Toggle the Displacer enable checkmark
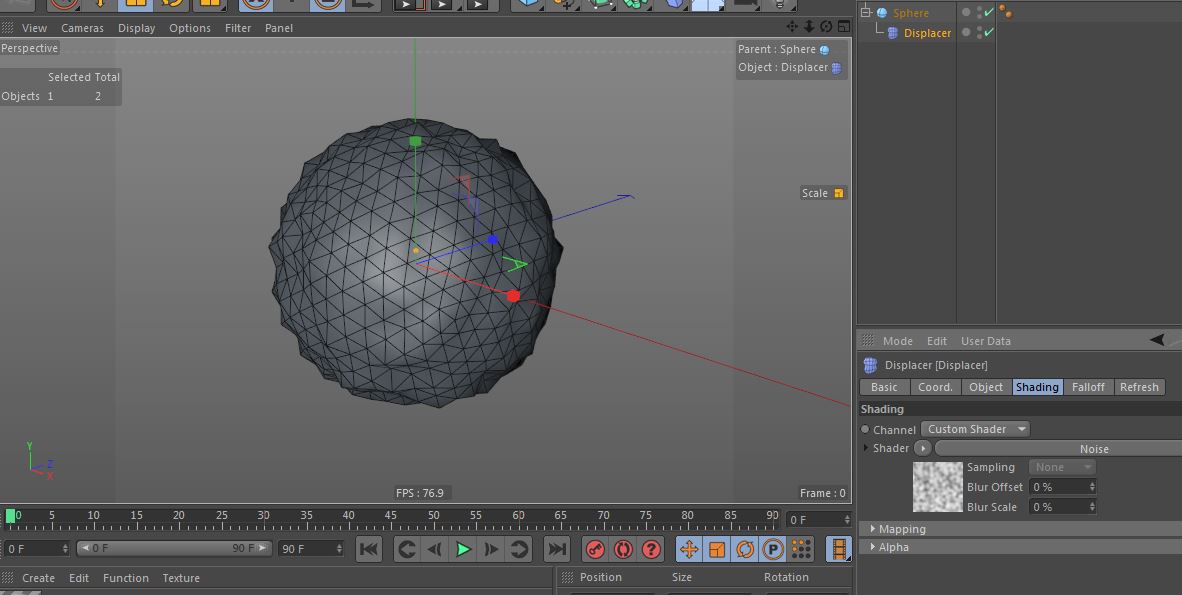 [x=988, y=33]
